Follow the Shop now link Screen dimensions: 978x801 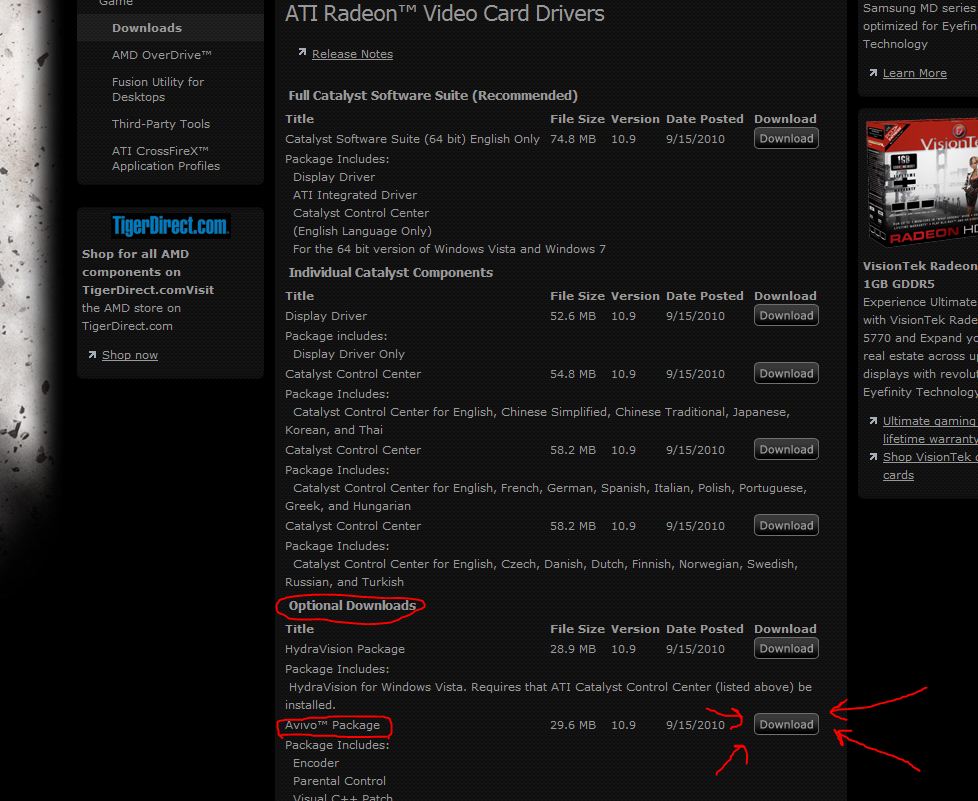pyautogui.click(x=130, y=355)
